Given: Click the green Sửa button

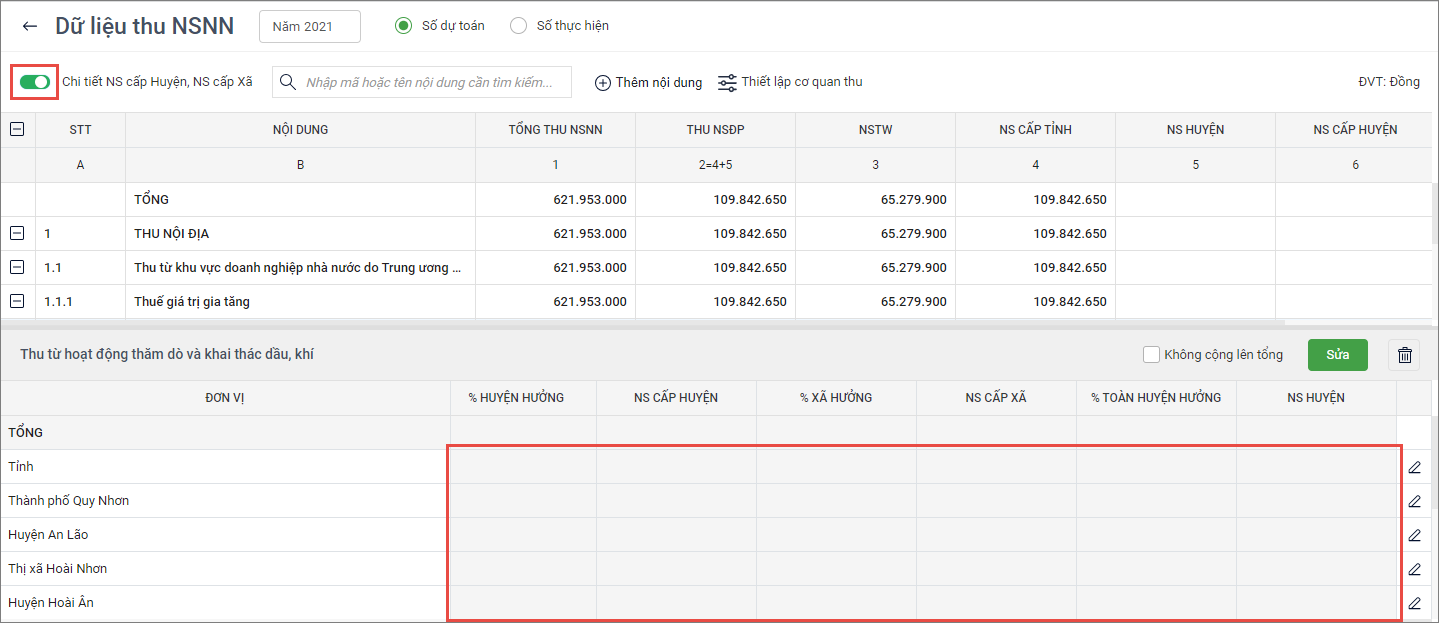Looking at the screenshot, I should tap(1337, 355).
